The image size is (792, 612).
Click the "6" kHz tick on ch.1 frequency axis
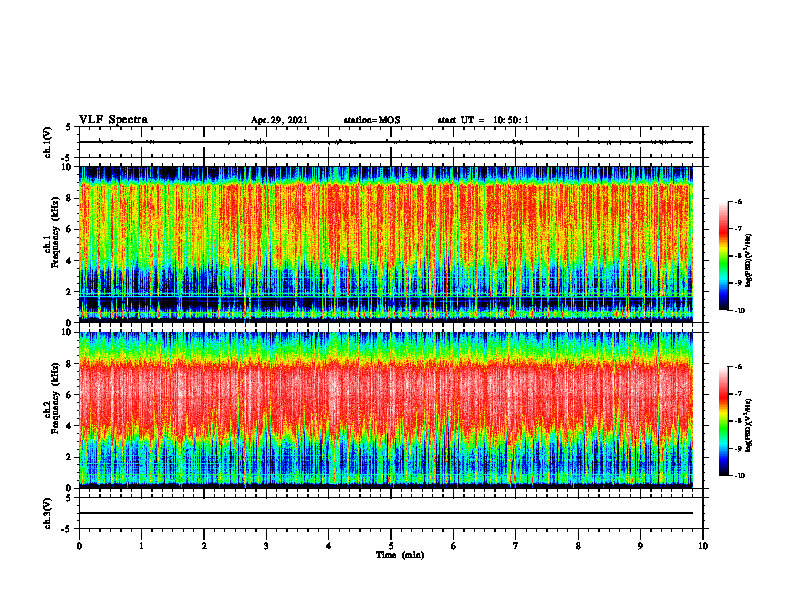coord(70,229)
